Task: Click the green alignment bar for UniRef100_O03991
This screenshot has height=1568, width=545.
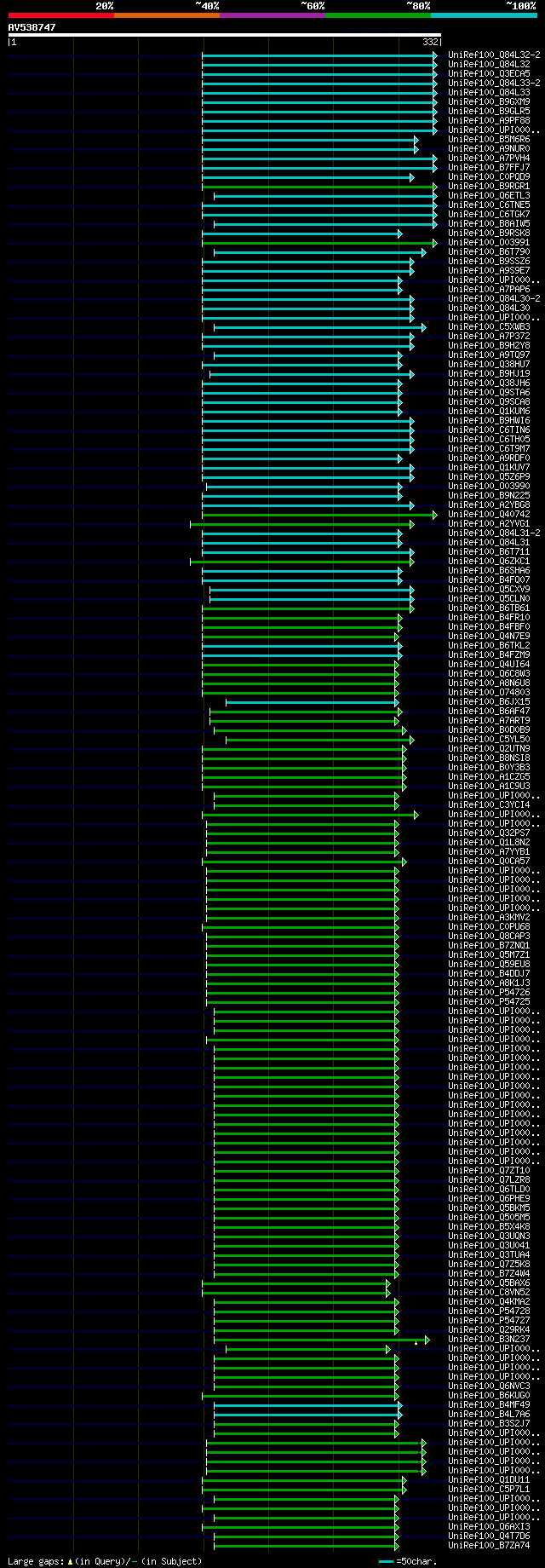Action: (x=319, y=243)
